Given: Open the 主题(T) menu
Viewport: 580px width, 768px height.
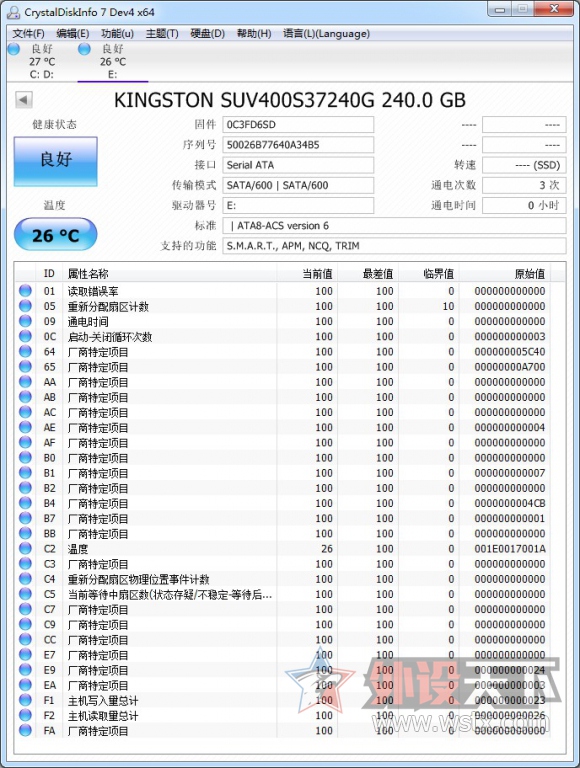Looking at the screenshot, I should pos(162,33).
